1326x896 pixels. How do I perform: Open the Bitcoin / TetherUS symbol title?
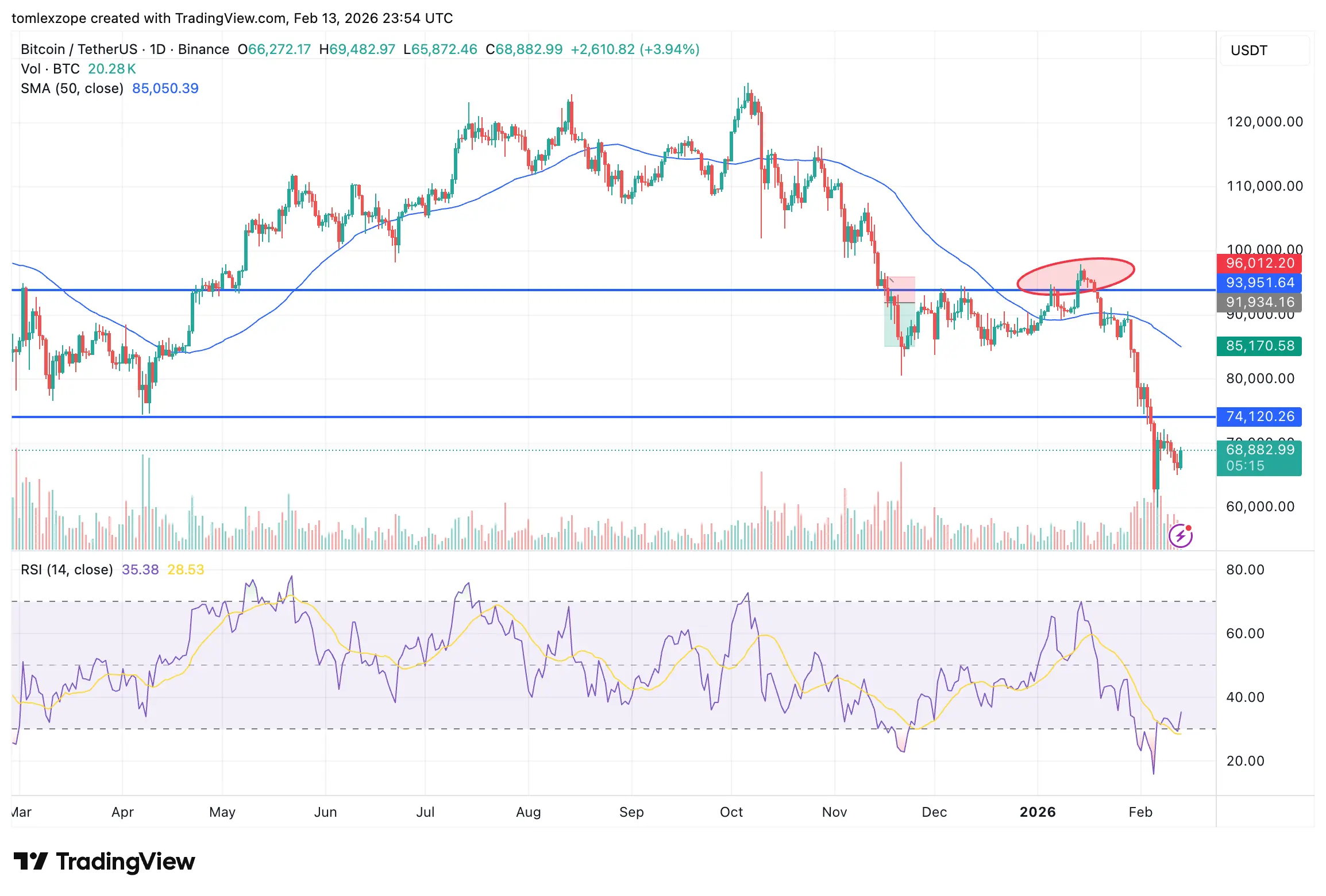(79, 49)
